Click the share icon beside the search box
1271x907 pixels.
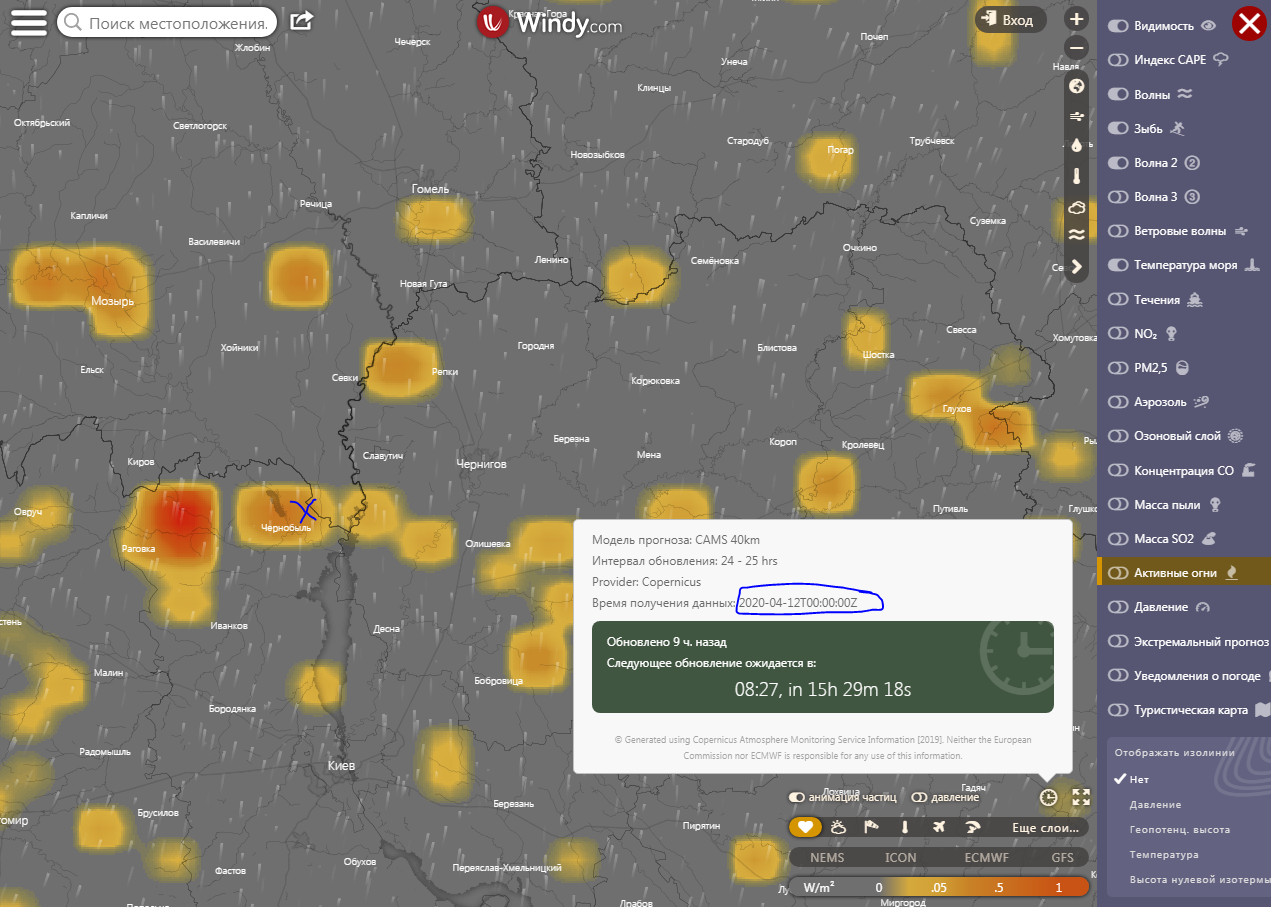pyautogui.click(x=301, y=20)
